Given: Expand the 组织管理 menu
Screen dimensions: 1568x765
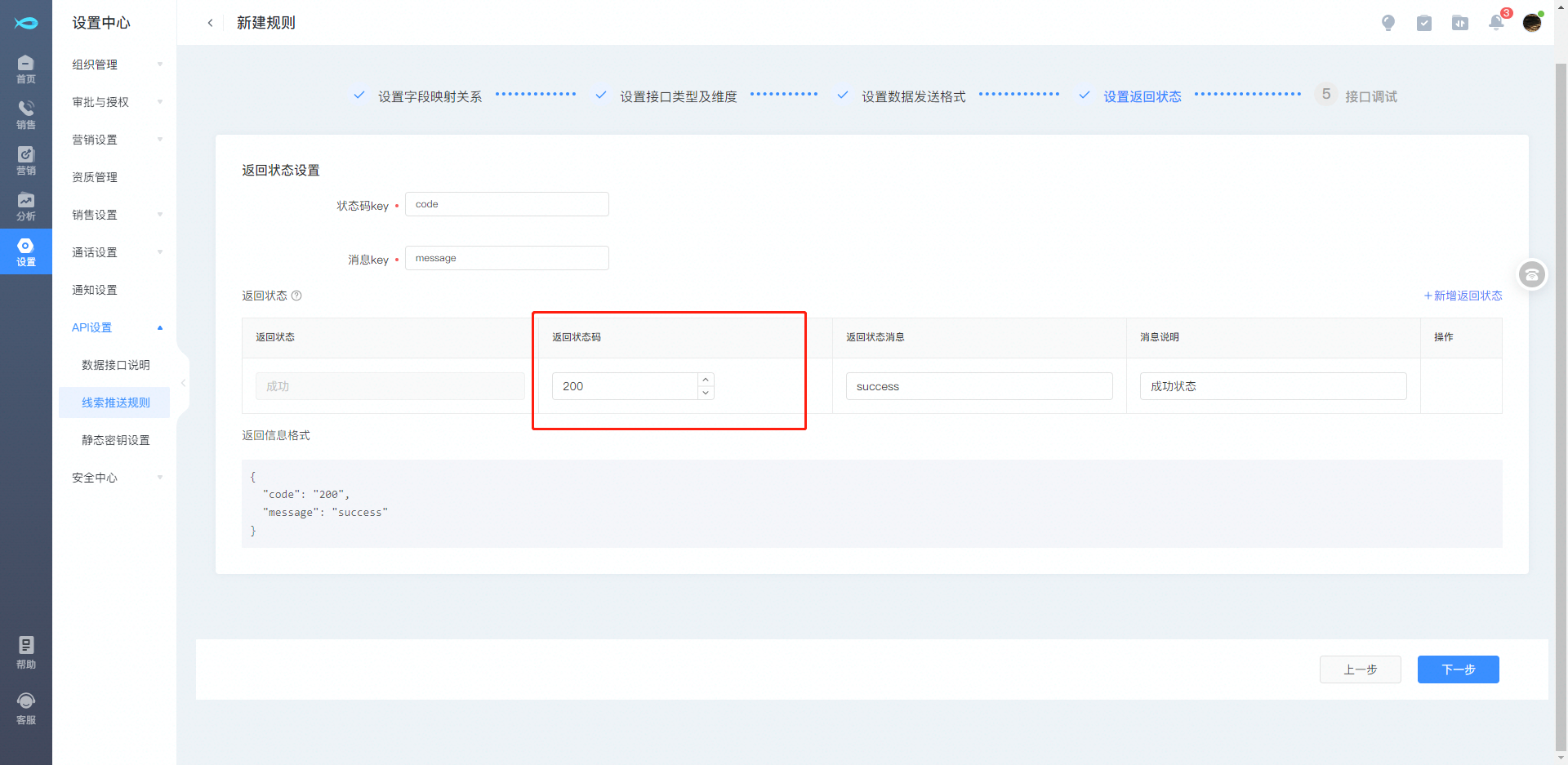Looking at the screenshot, I should coord(114,64).
